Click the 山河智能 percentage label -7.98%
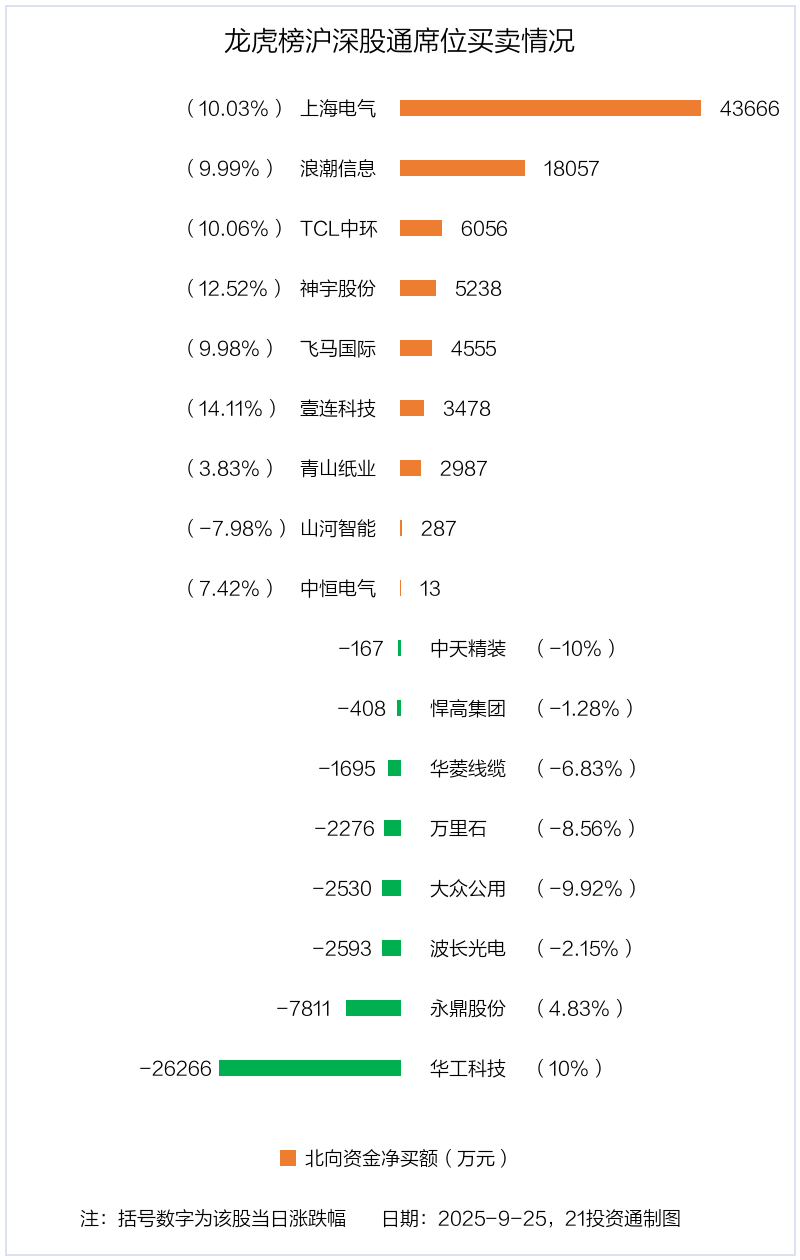800x1260 pixels. (x=236, y=528)
